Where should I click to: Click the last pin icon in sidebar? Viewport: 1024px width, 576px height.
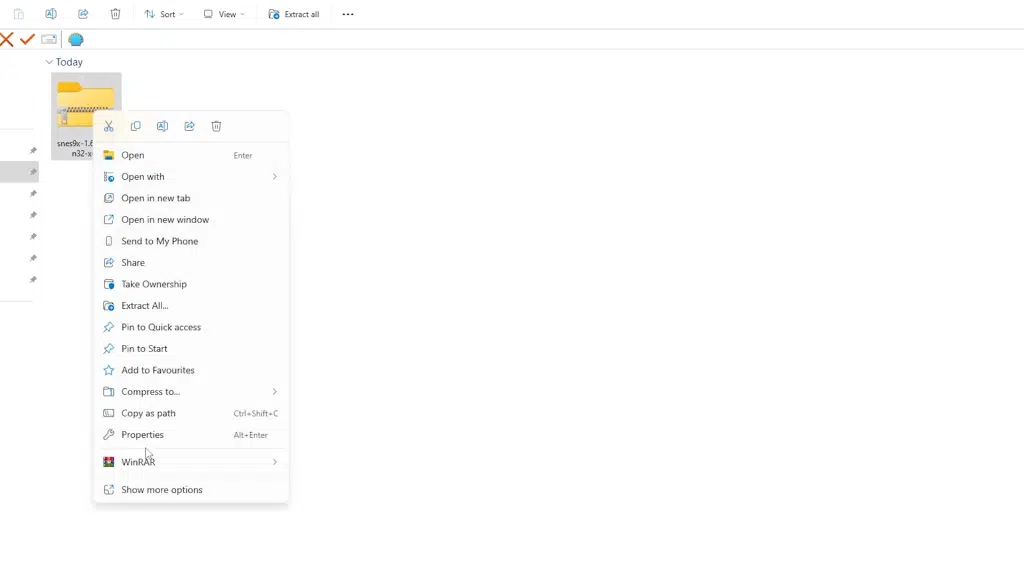pos(33,280)
